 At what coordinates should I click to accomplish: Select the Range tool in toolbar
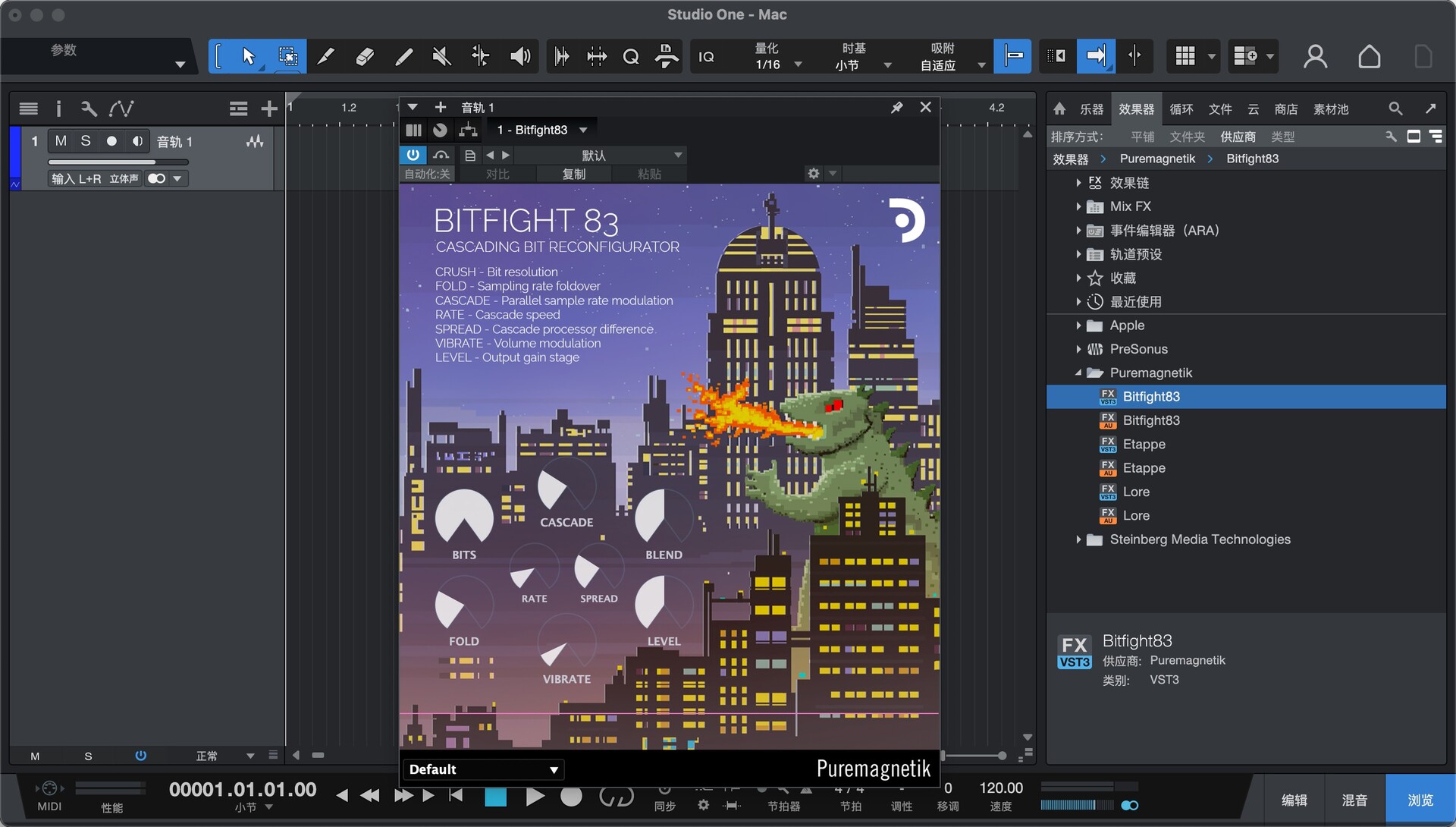coord(287,56)
